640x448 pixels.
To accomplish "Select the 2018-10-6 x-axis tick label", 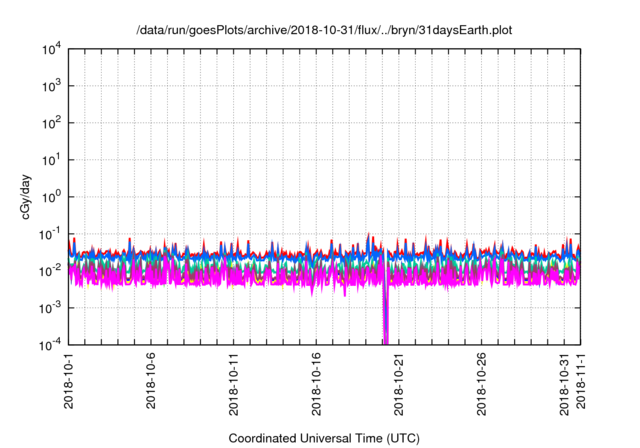I will [x=151, y=383].
